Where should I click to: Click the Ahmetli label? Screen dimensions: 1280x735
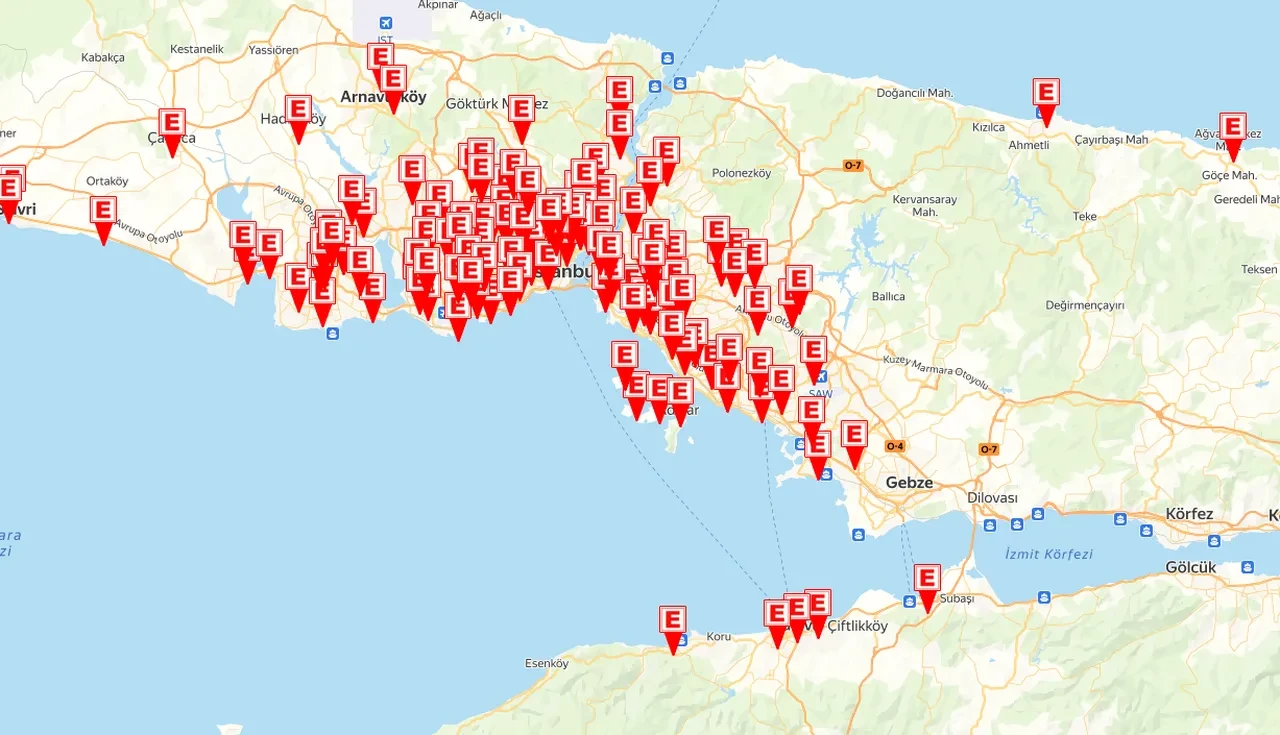[x=1029, y=145]
